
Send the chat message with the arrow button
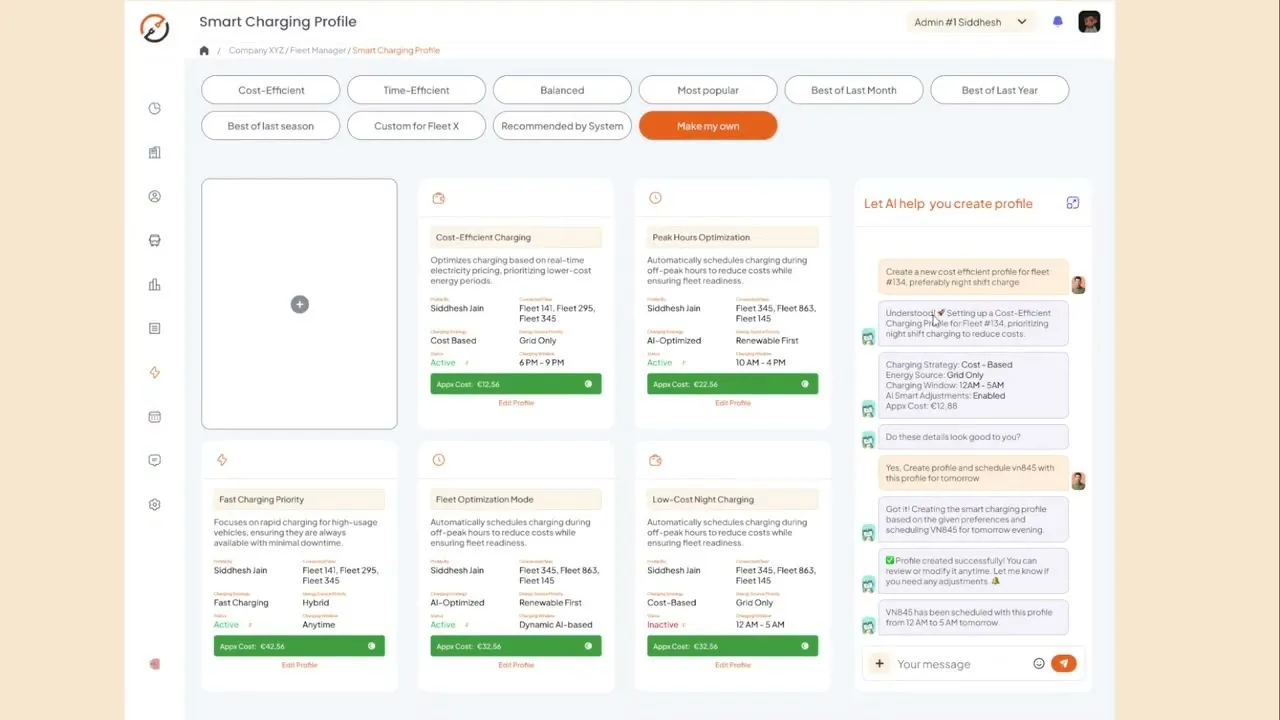coord(1064,663)
